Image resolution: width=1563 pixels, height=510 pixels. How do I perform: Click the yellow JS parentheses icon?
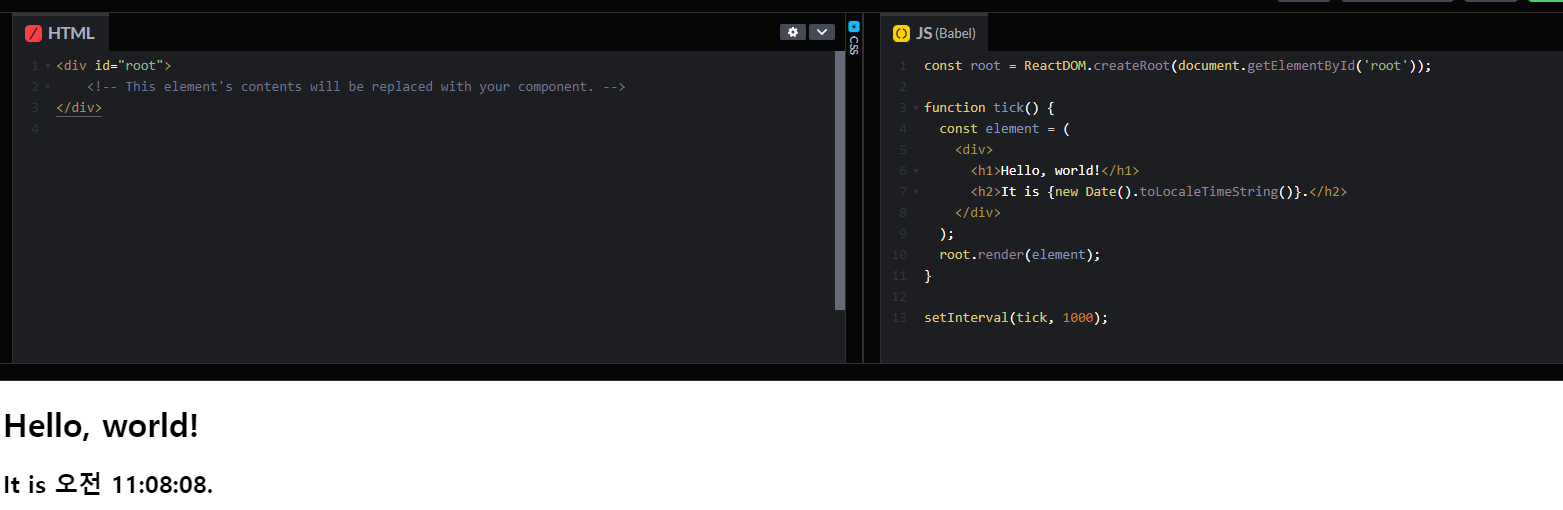point(901,33)
